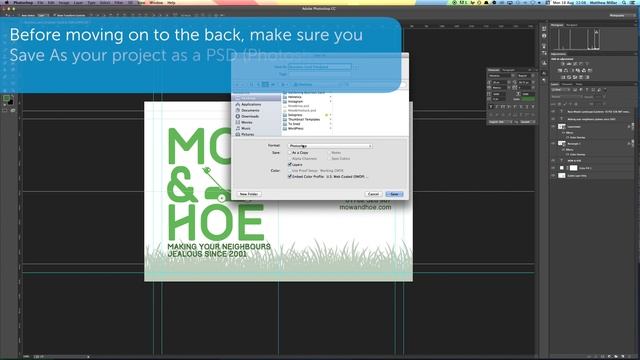
Task: Open the Layers filter kind dropdown
Action: click(561, 90)
